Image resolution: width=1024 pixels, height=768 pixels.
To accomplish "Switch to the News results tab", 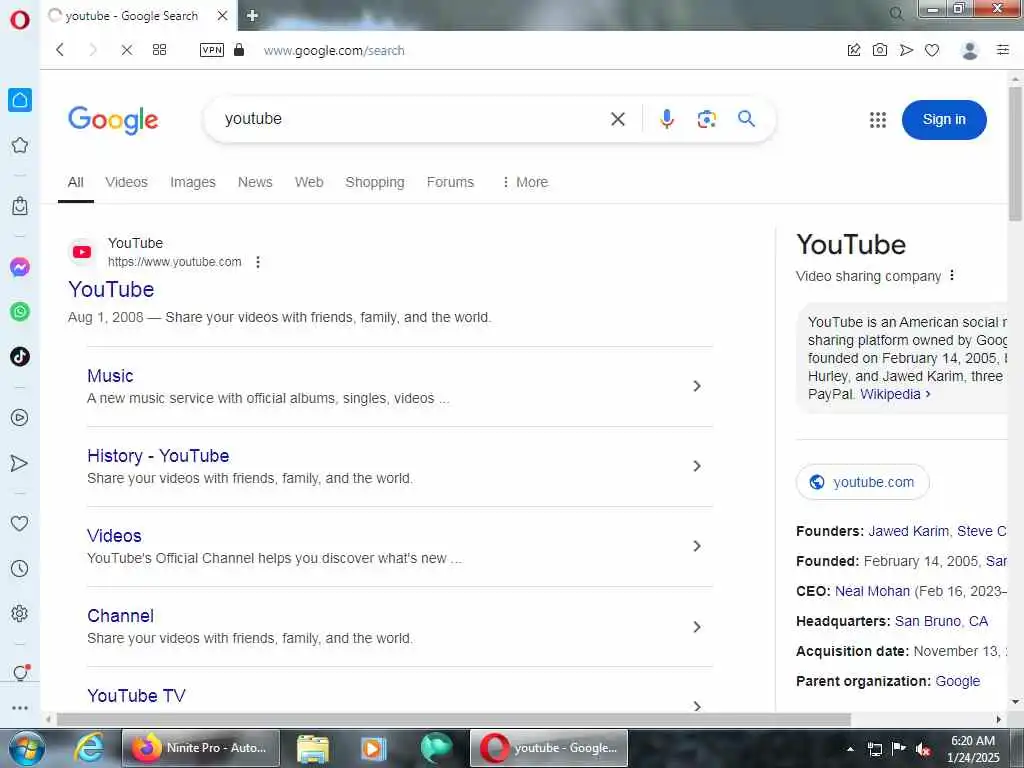I will pos(255,182).
